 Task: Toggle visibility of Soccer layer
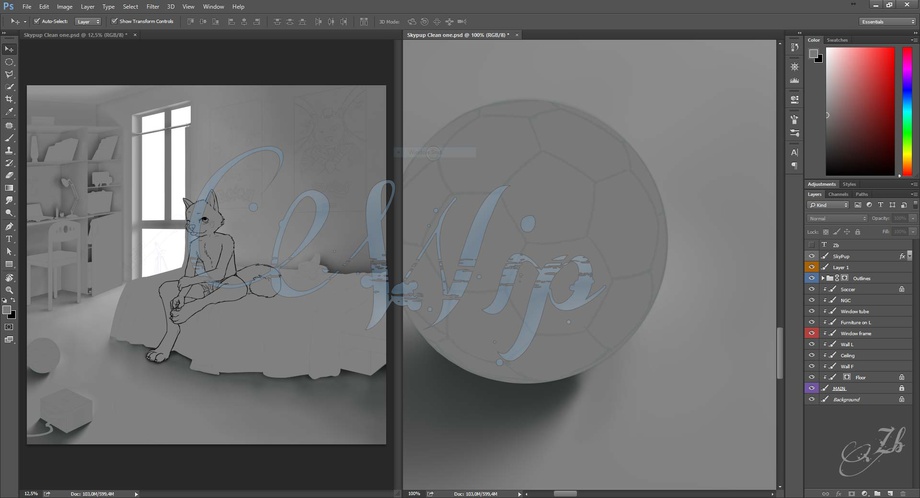(x=811, y=289)
